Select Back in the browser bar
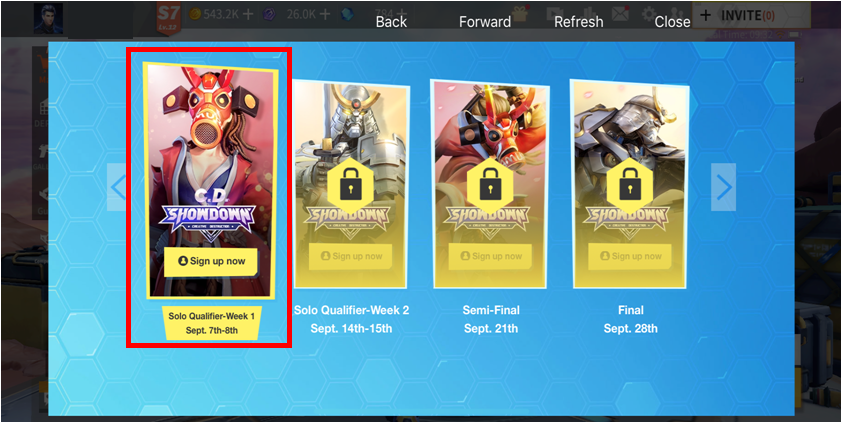 tap(391, 22)
